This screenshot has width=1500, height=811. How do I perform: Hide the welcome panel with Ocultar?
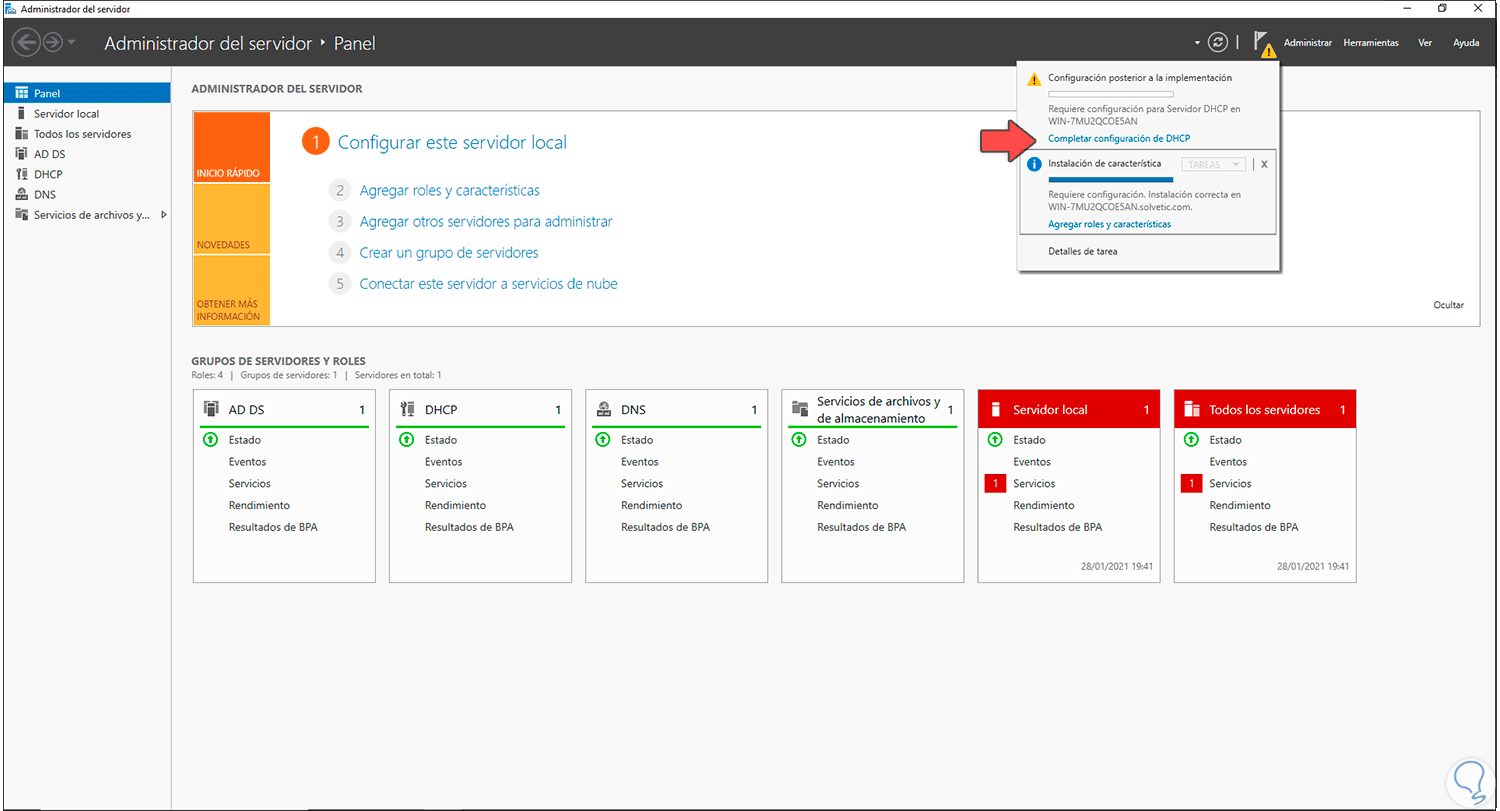(x=1448, y=305)
